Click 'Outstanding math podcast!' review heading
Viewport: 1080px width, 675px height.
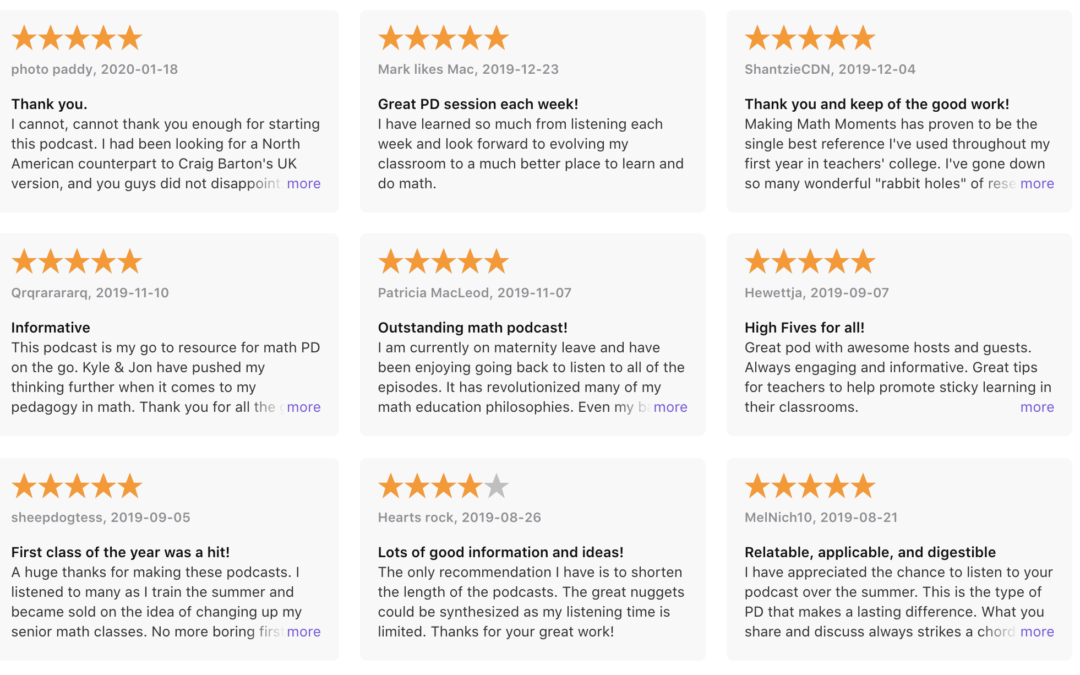pyautogui.click(x=473, y=328)
